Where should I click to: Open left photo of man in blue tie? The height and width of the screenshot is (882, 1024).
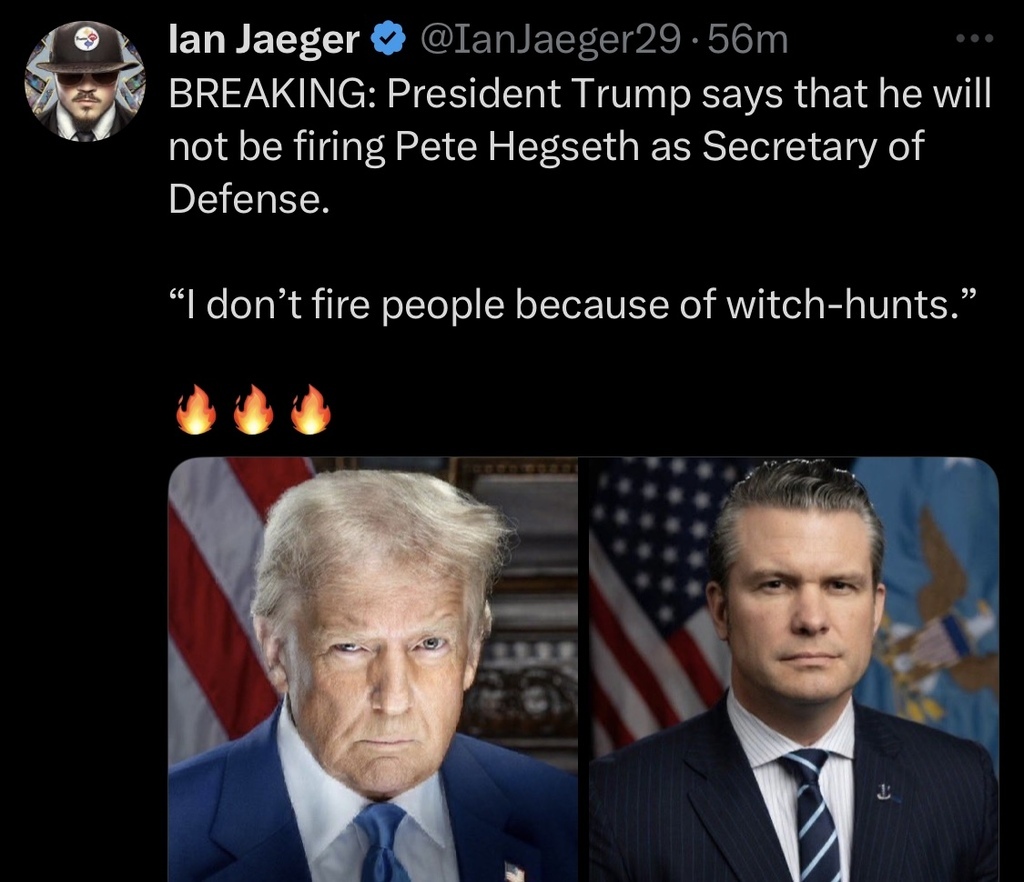tap(373, 669)
